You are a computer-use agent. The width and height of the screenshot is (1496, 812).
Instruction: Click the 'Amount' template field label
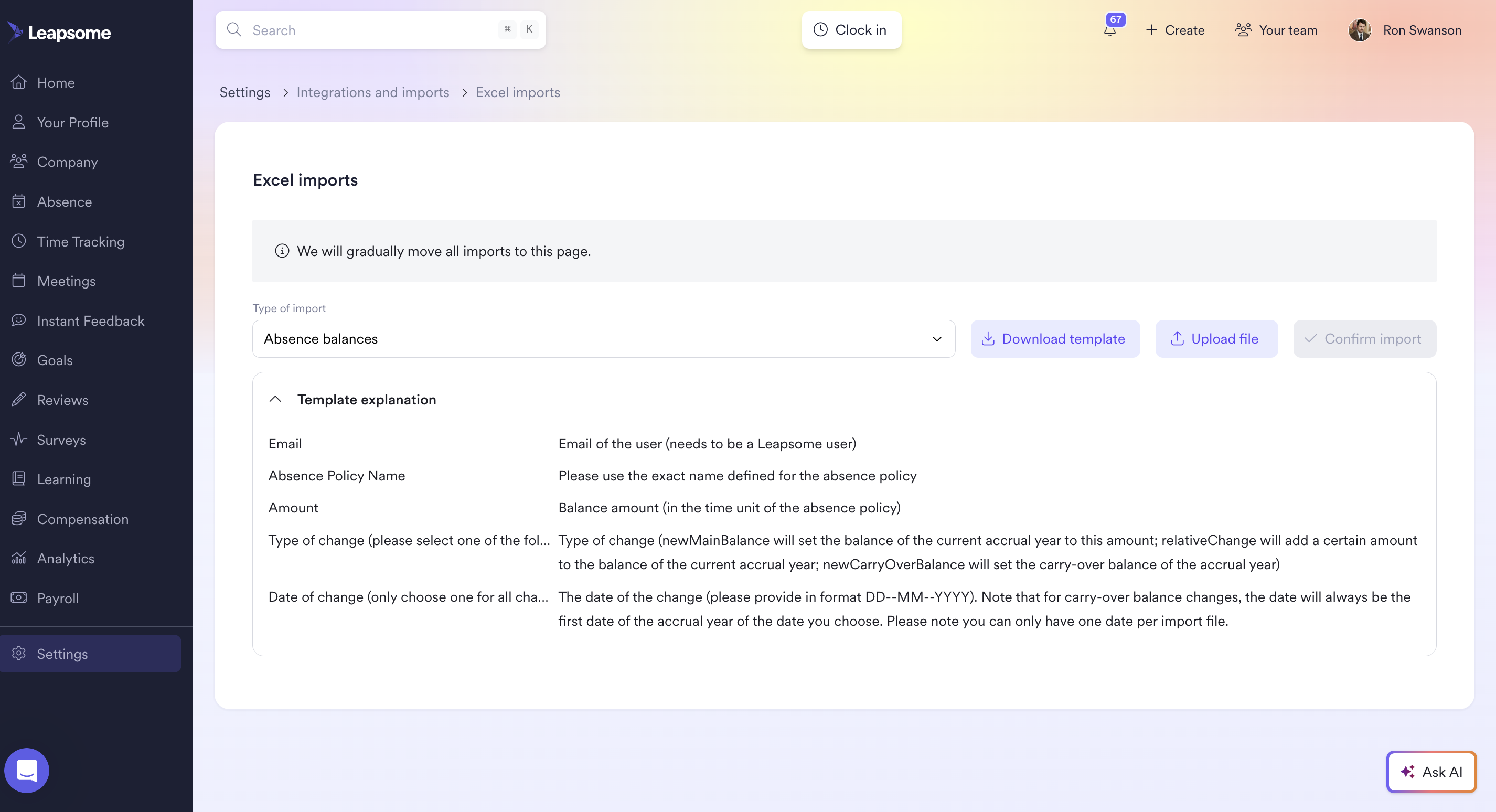pos(293,507)
